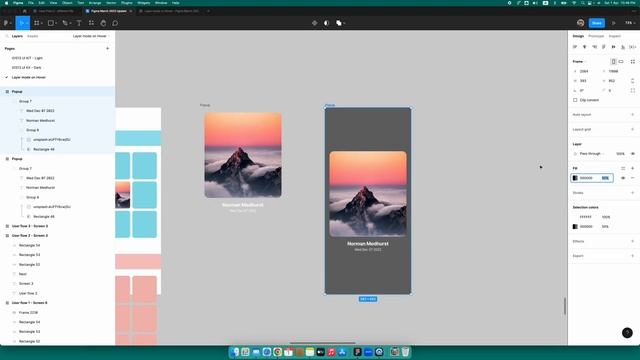Open the File menu
The image size is (640, 360).
click(31, 3)
